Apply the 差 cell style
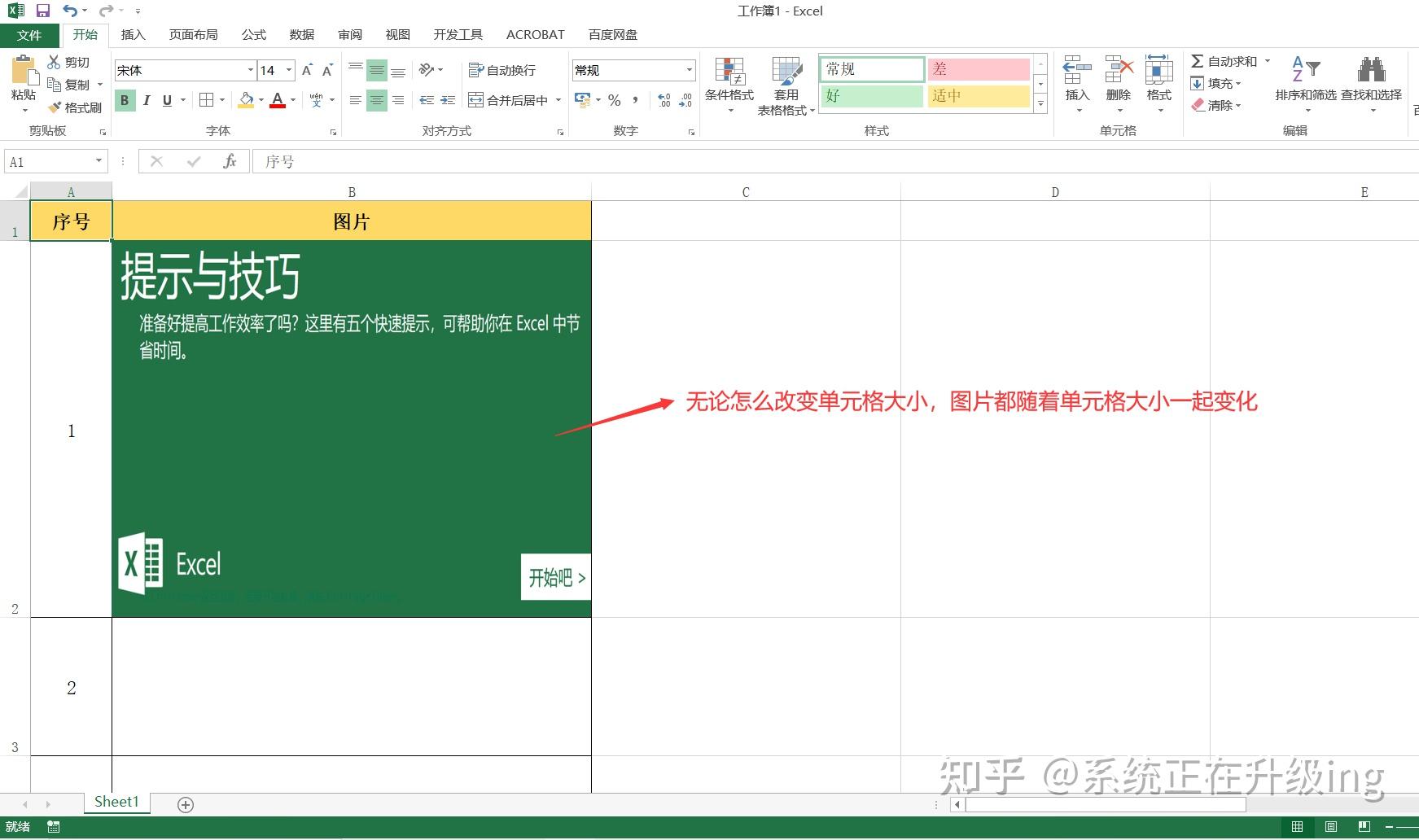1419x840 pixels. pos(979,69)
